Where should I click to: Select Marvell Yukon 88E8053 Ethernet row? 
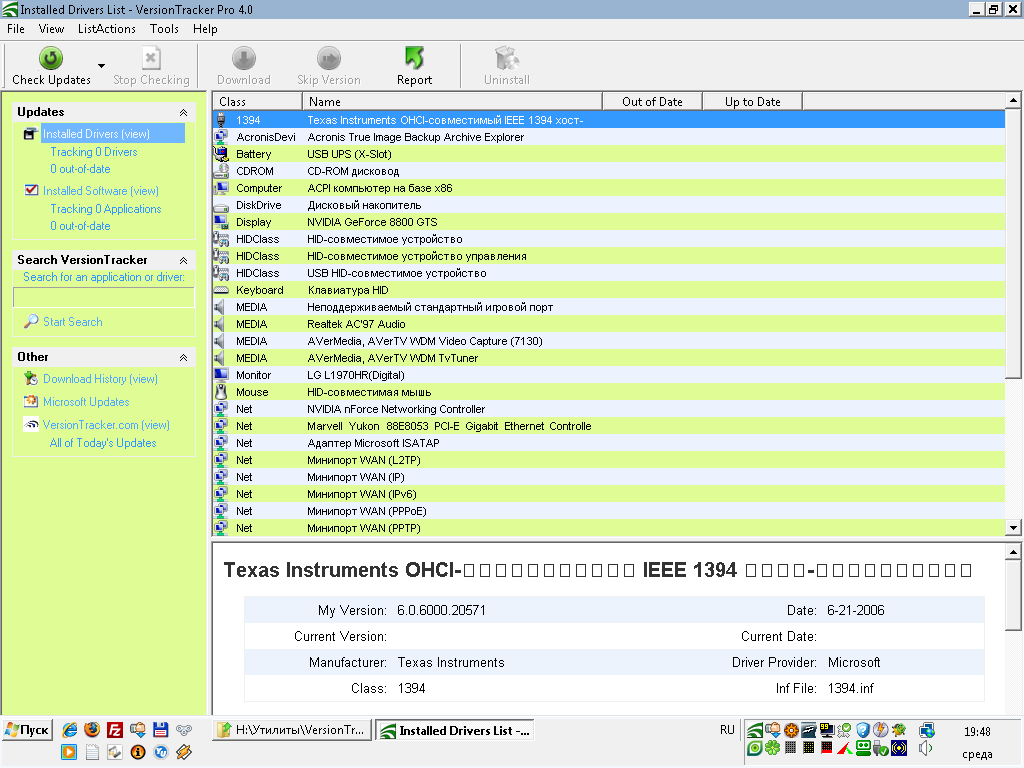coord(609,426)
